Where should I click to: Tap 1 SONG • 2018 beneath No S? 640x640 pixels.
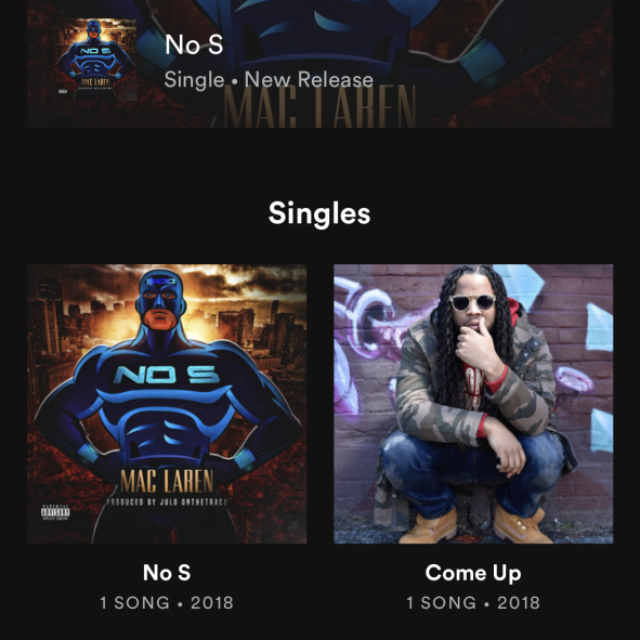pyautogui.click(x=167, y=603)
